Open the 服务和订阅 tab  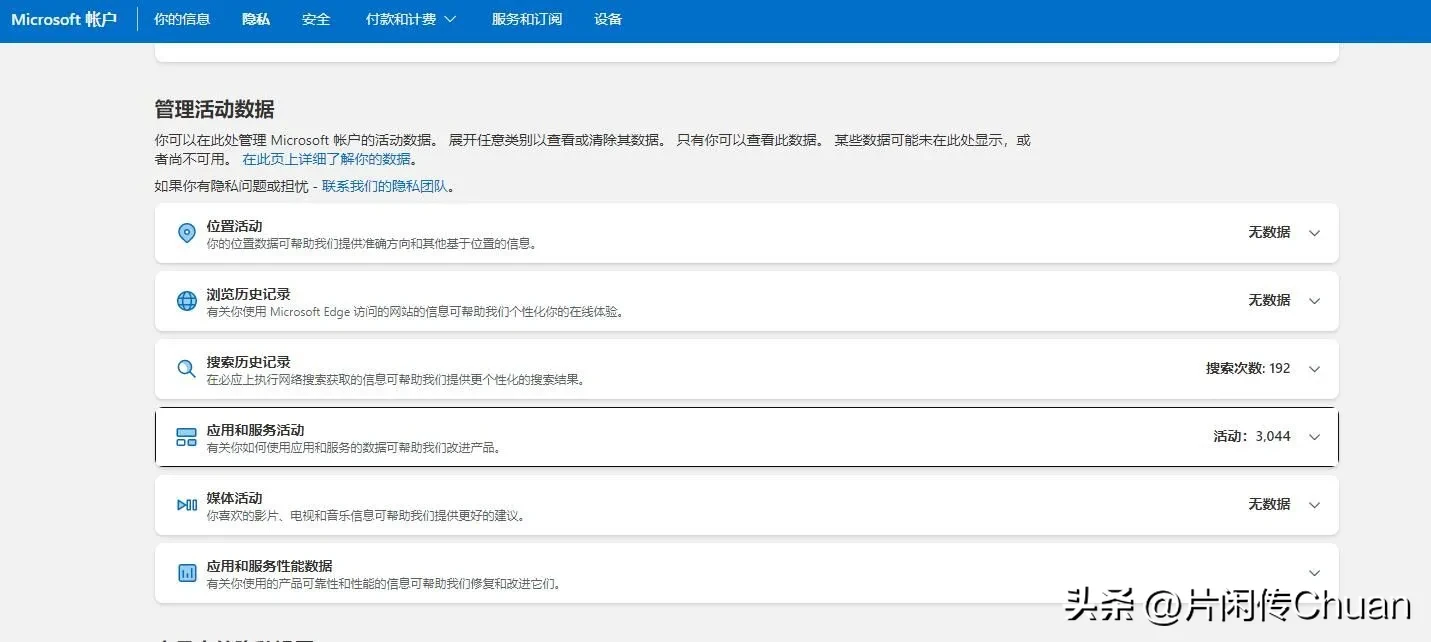click(x=527, y=19)
